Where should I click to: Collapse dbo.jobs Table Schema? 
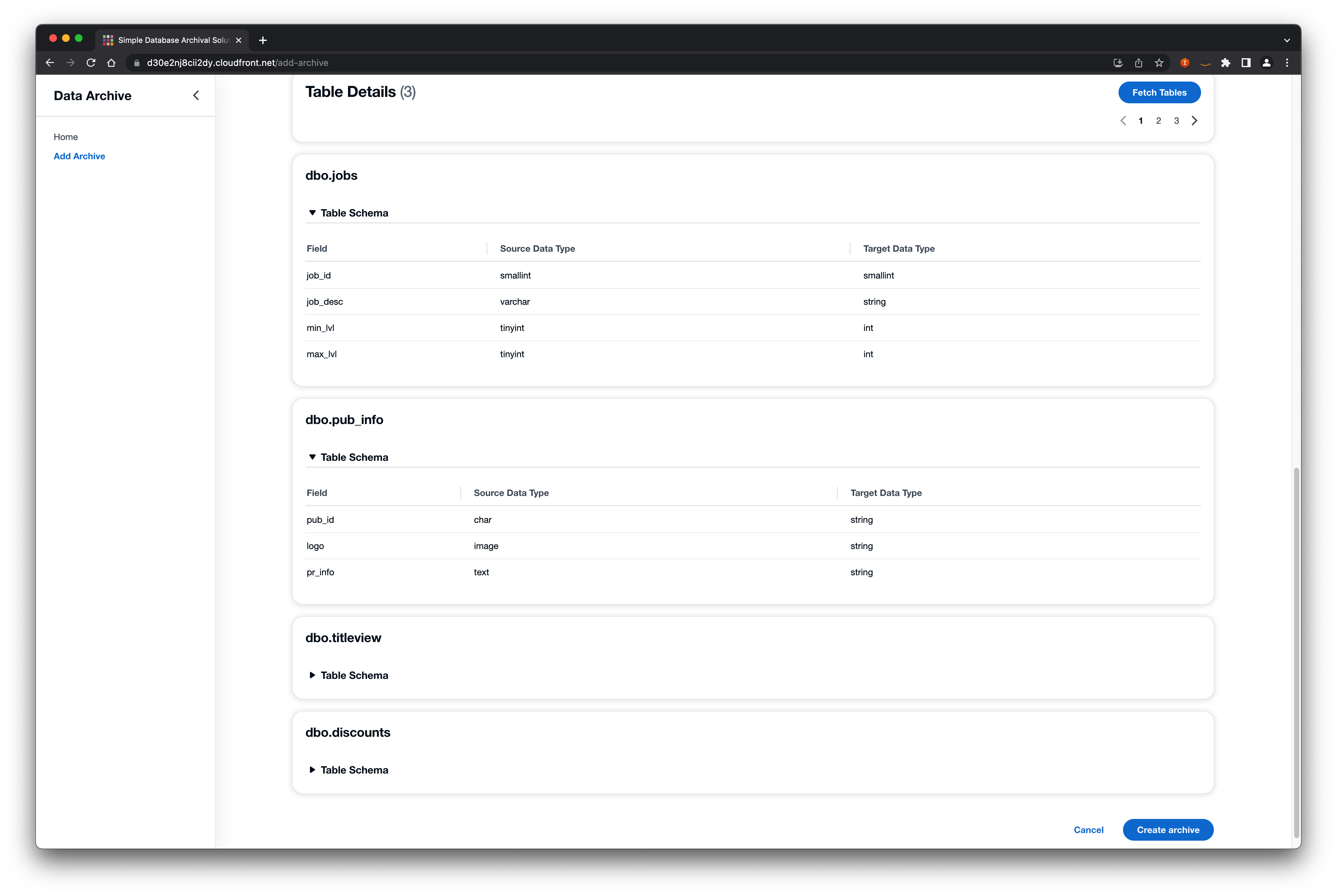coord(348,213)
